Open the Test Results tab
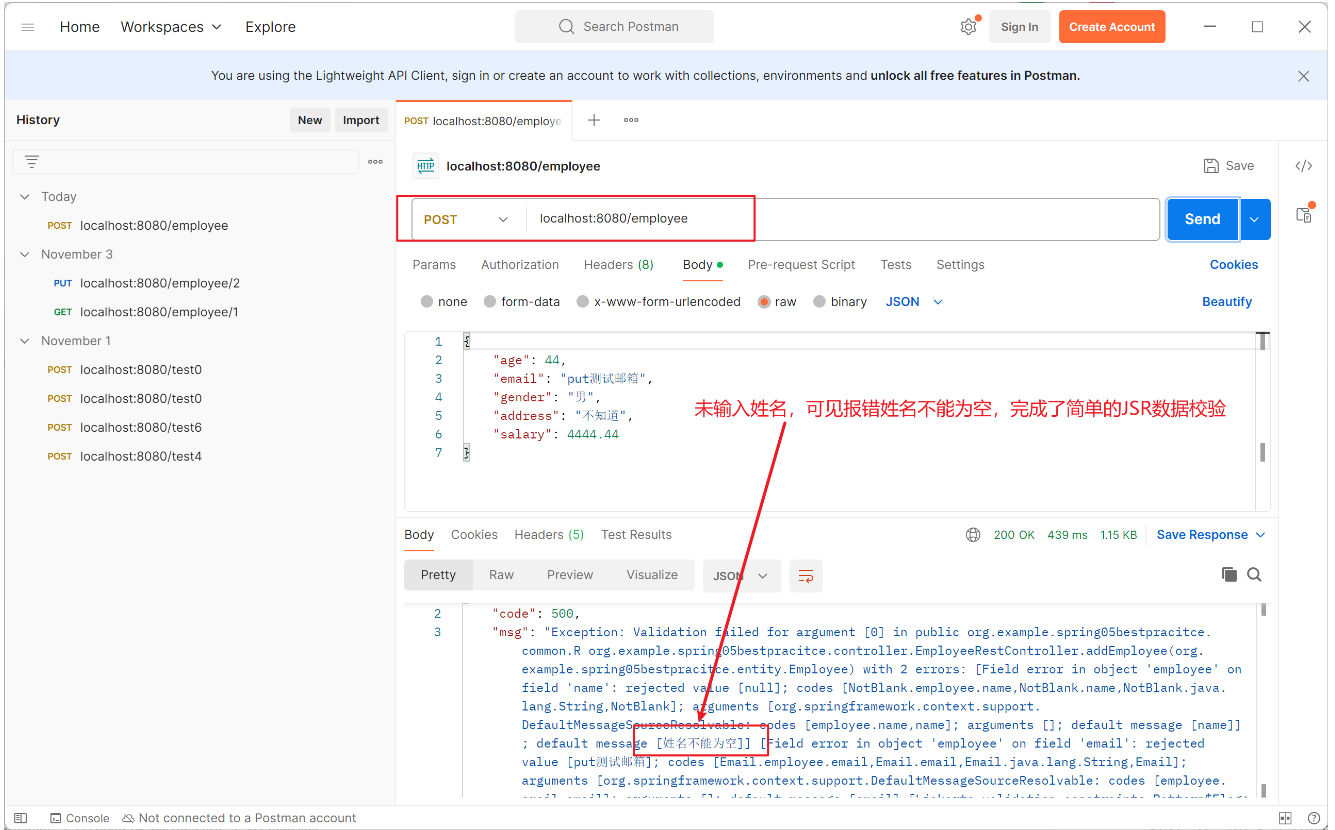Screen dimensions: 1335x830 tap(636, 535)
